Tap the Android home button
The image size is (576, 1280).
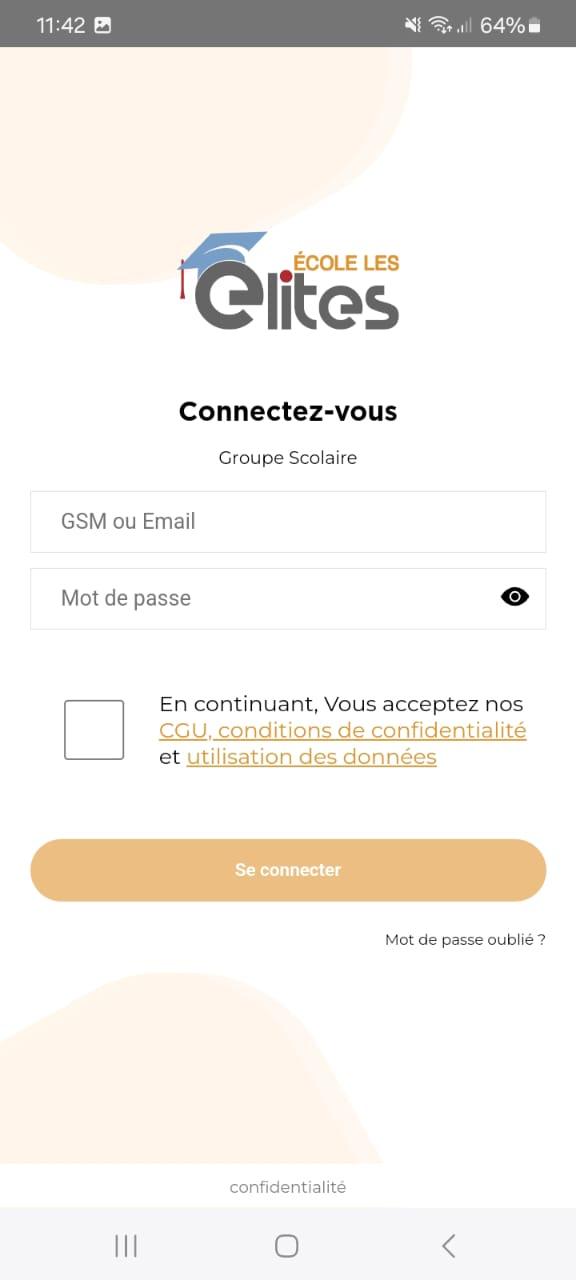pos(287,1245)
